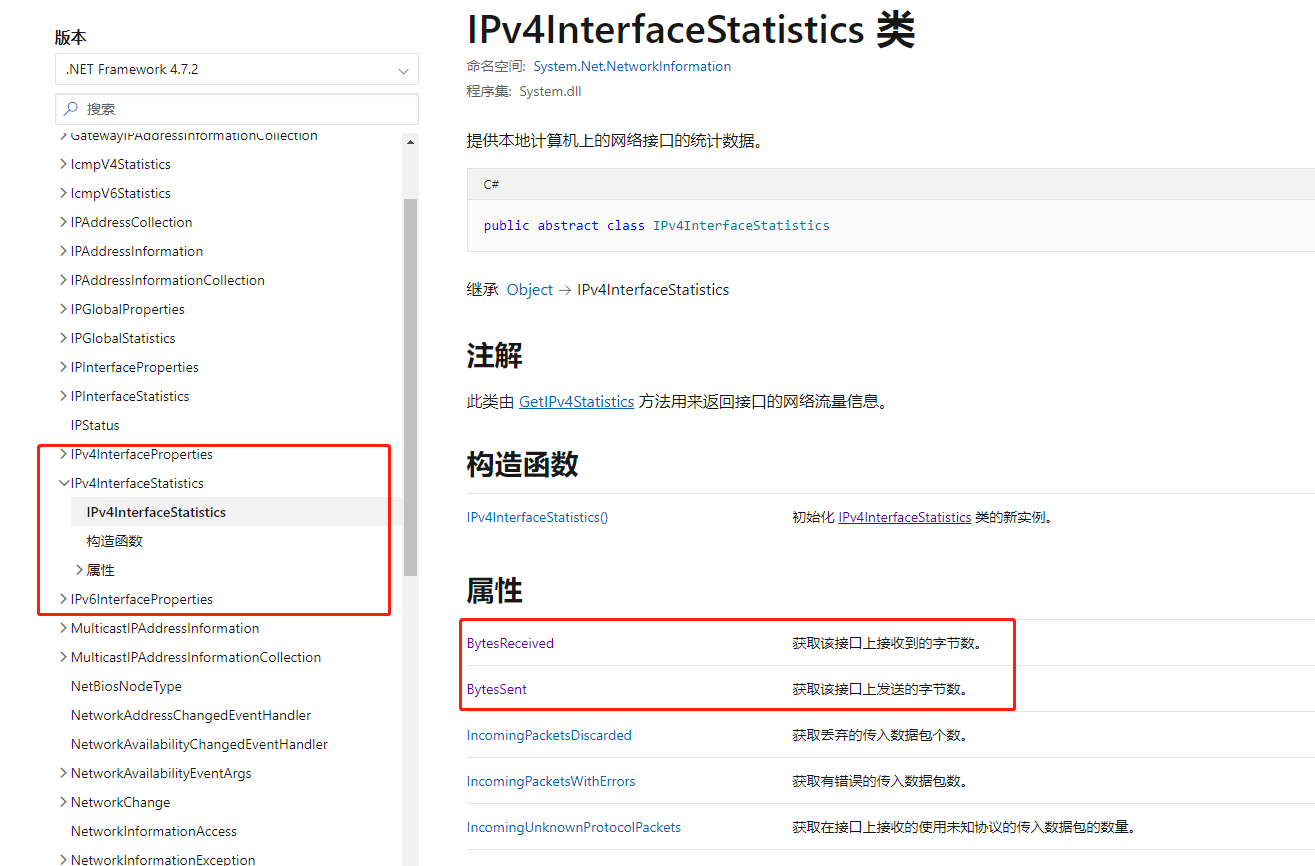Collapse the IPv4InterfaceStatistics tree node

[x=64, y=483]
